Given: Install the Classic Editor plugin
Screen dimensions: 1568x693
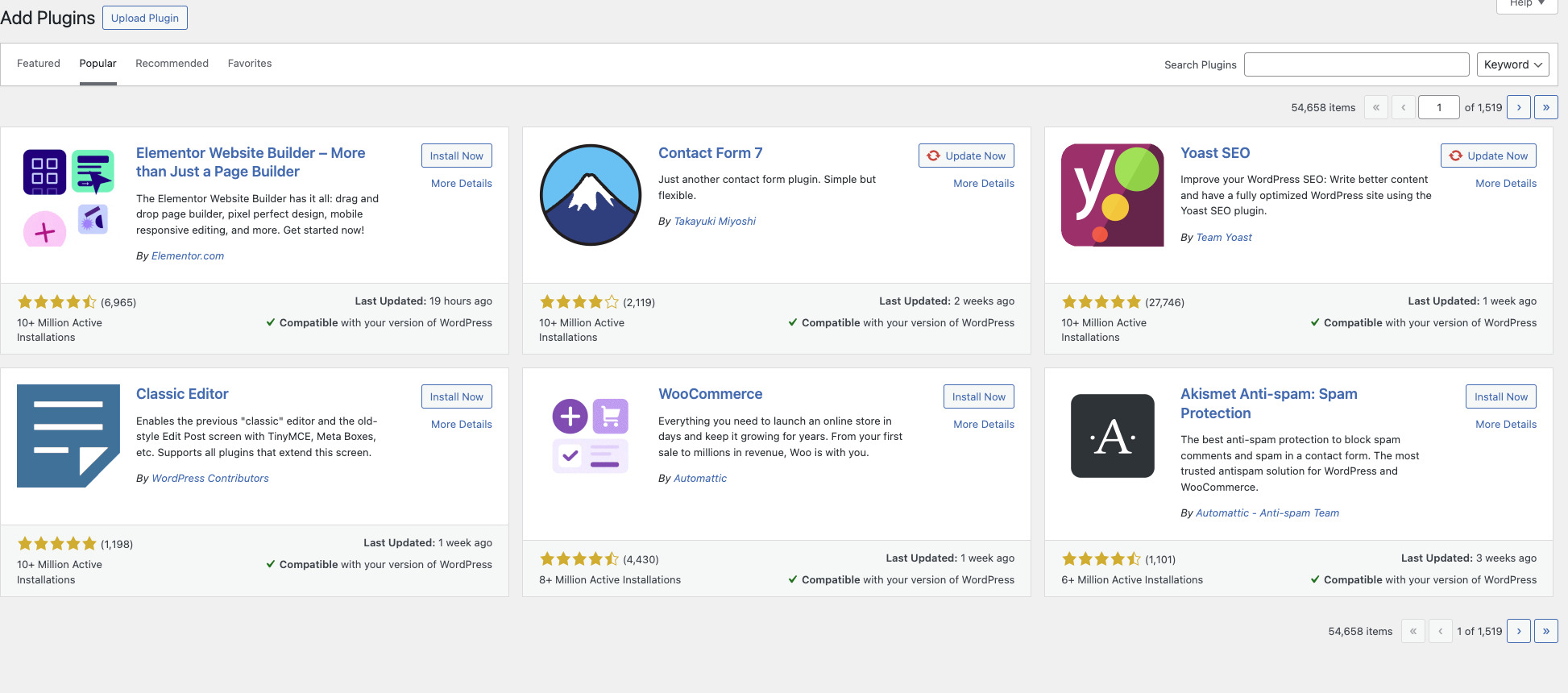Looking at the screenshot, I should tap(457, 396).
